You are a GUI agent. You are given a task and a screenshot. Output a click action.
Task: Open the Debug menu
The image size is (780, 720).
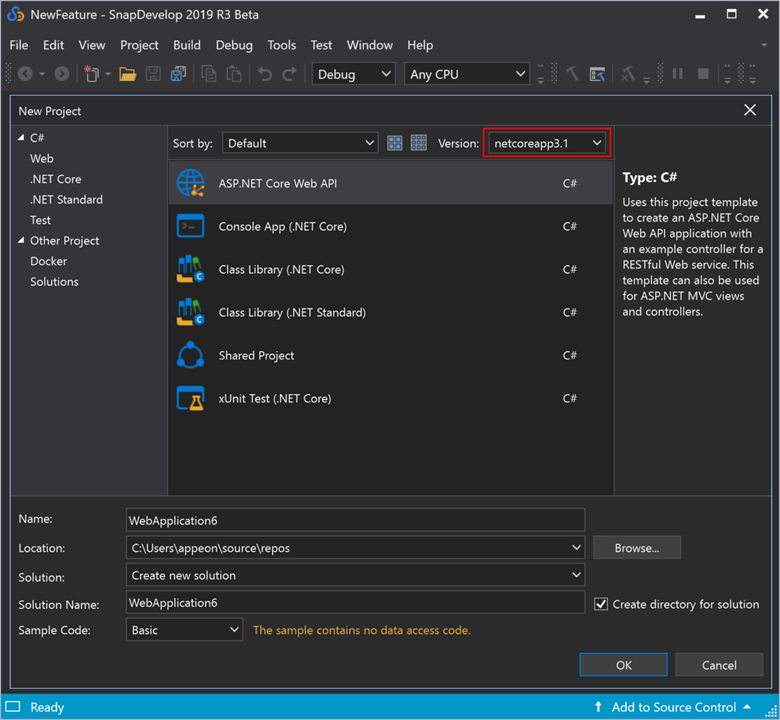[x=234, y=45]
